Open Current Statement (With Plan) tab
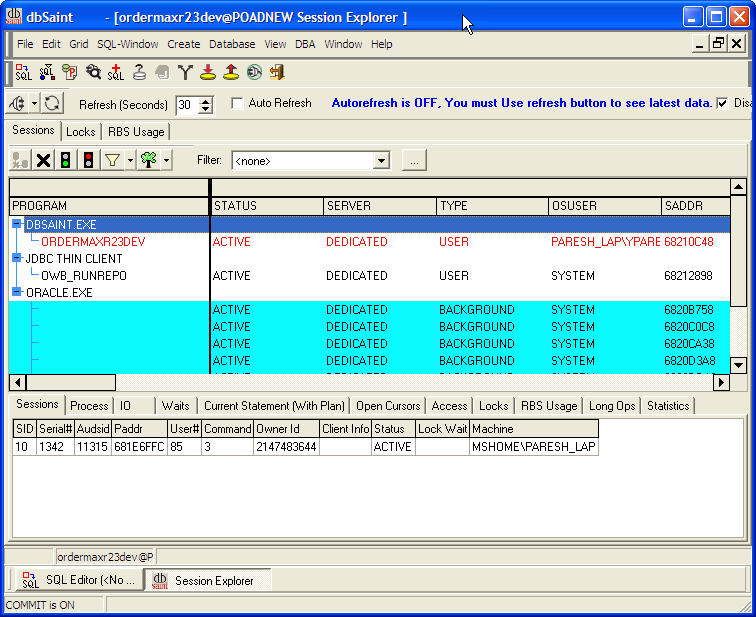The height and width of the screenshot is (617, 756). coord(274,406)
